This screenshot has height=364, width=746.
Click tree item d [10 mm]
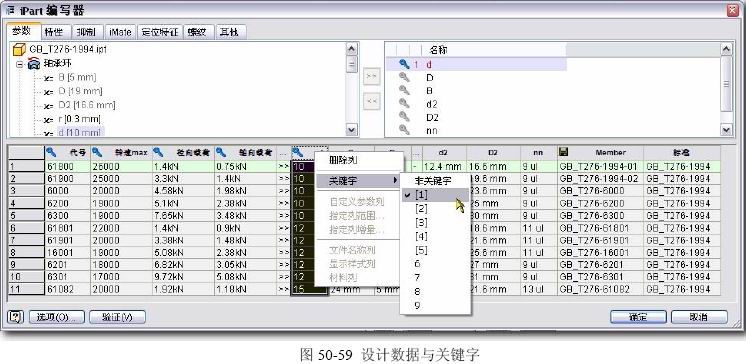[x=80, y=132]
